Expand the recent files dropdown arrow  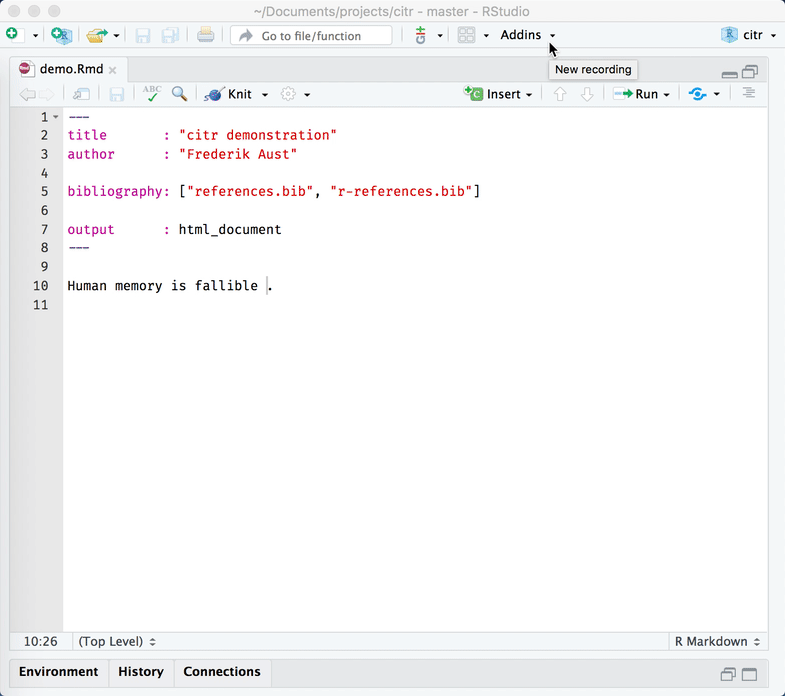(116, 36)
